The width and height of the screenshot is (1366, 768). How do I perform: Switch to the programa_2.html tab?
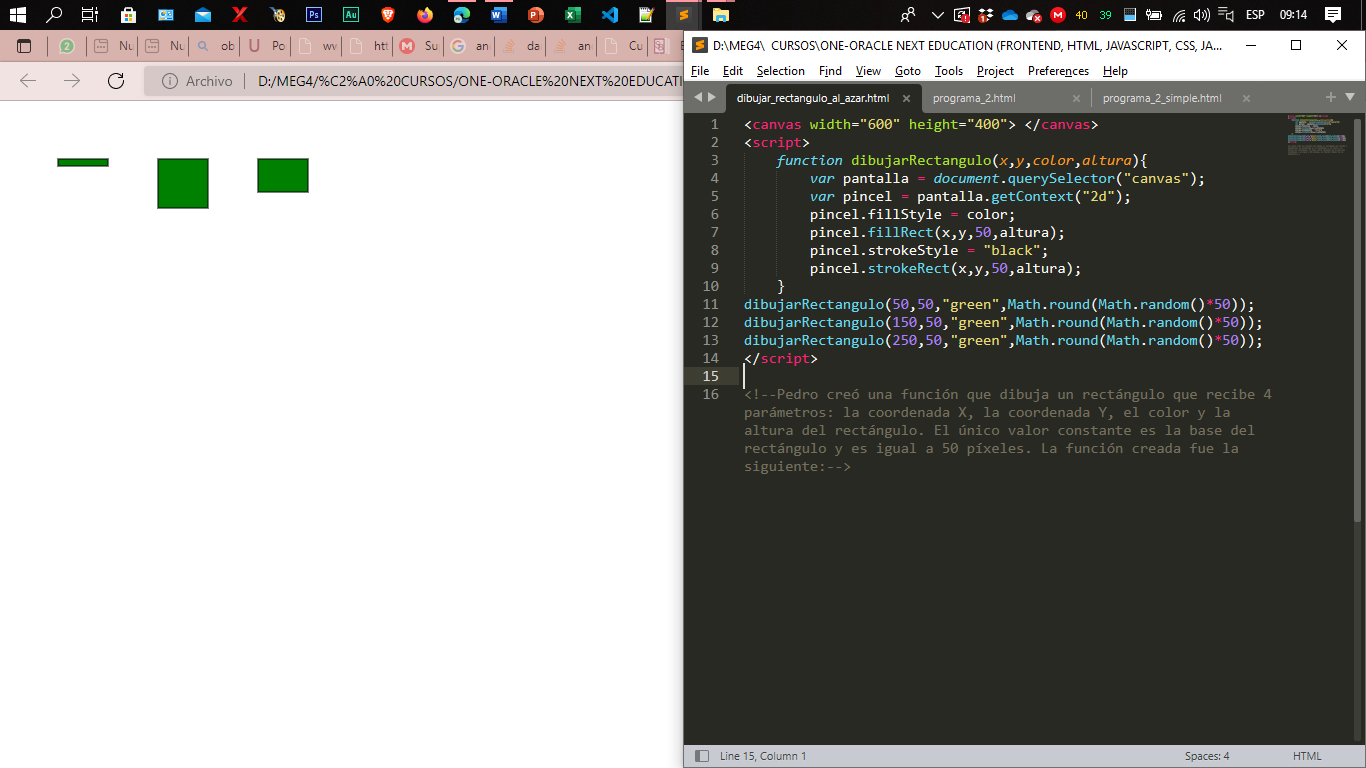tap(974, 98)
